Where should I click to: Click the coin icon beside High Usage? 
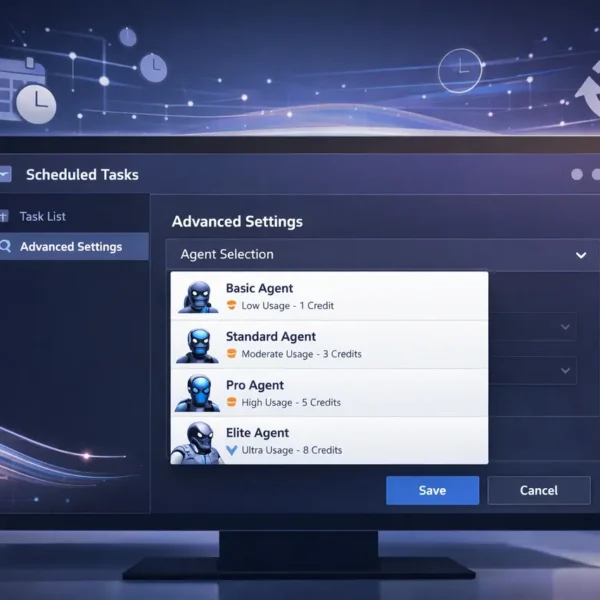232,402
